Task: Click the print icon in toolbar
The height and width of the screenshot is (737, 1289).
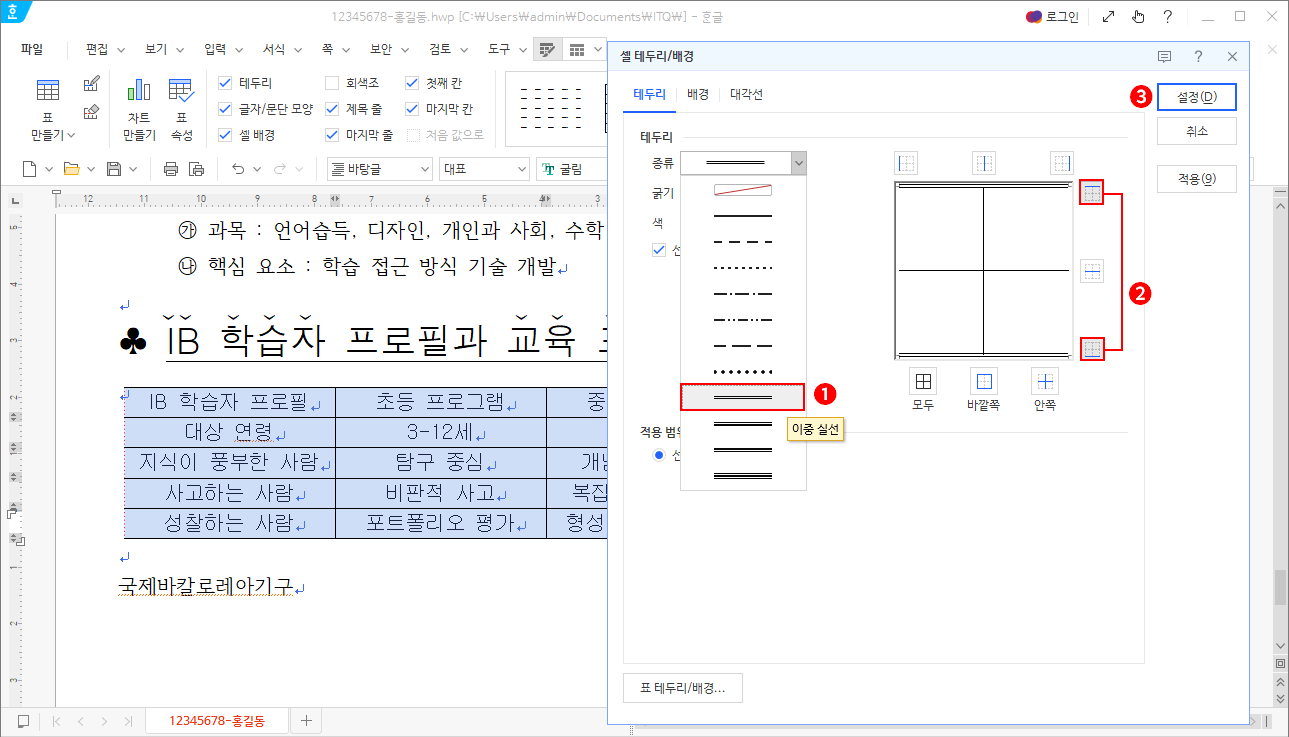Action: coord(171,169)
